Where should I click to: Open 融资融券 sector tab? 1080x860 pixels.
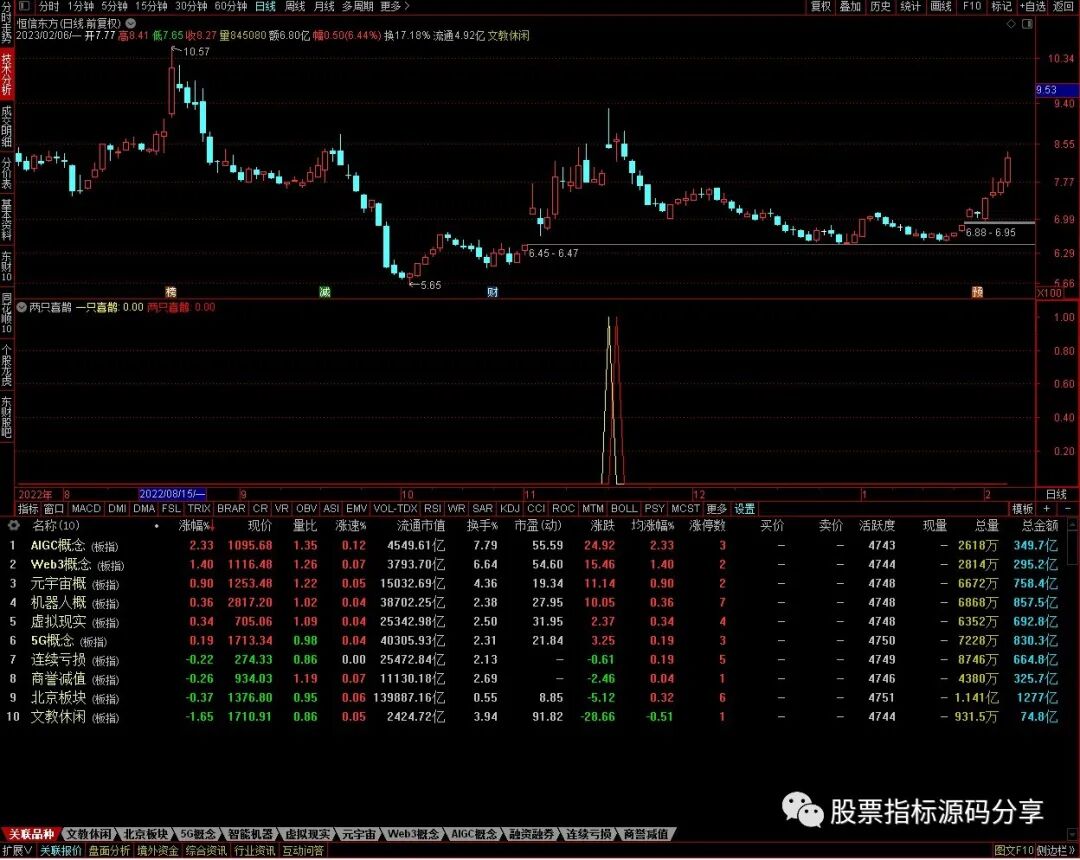(532, 835)
